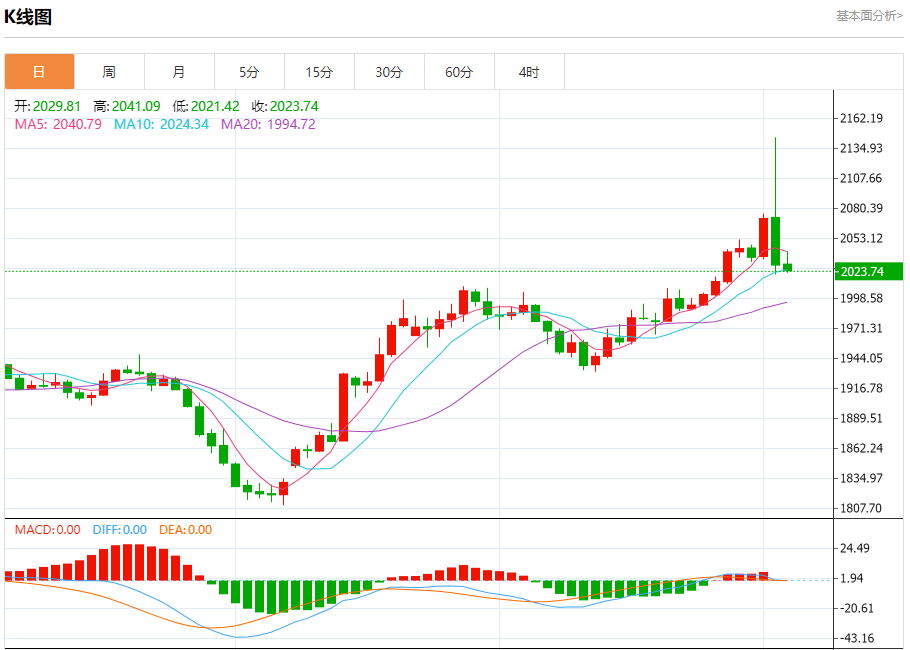Click the MA20: 1994.72 label

(x=268, y=124)
